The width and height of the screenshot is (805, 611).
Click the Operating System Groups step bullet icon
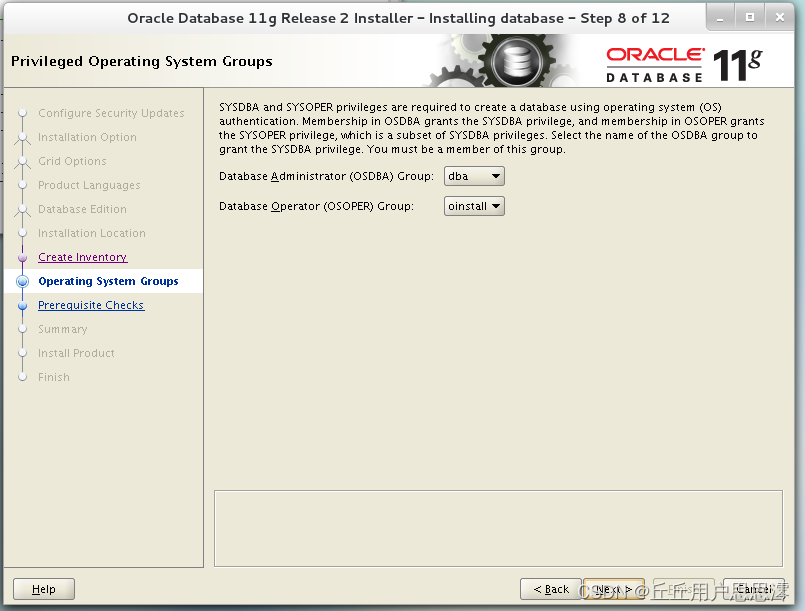click(22, 281)
